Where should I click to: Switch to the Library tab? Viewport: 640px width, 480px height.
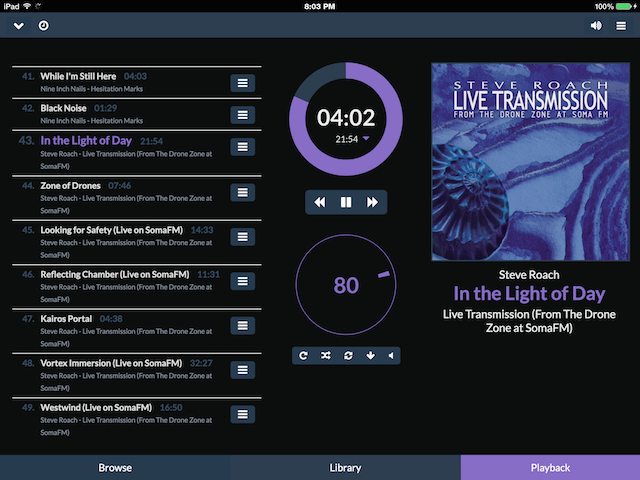coord(345,468)
